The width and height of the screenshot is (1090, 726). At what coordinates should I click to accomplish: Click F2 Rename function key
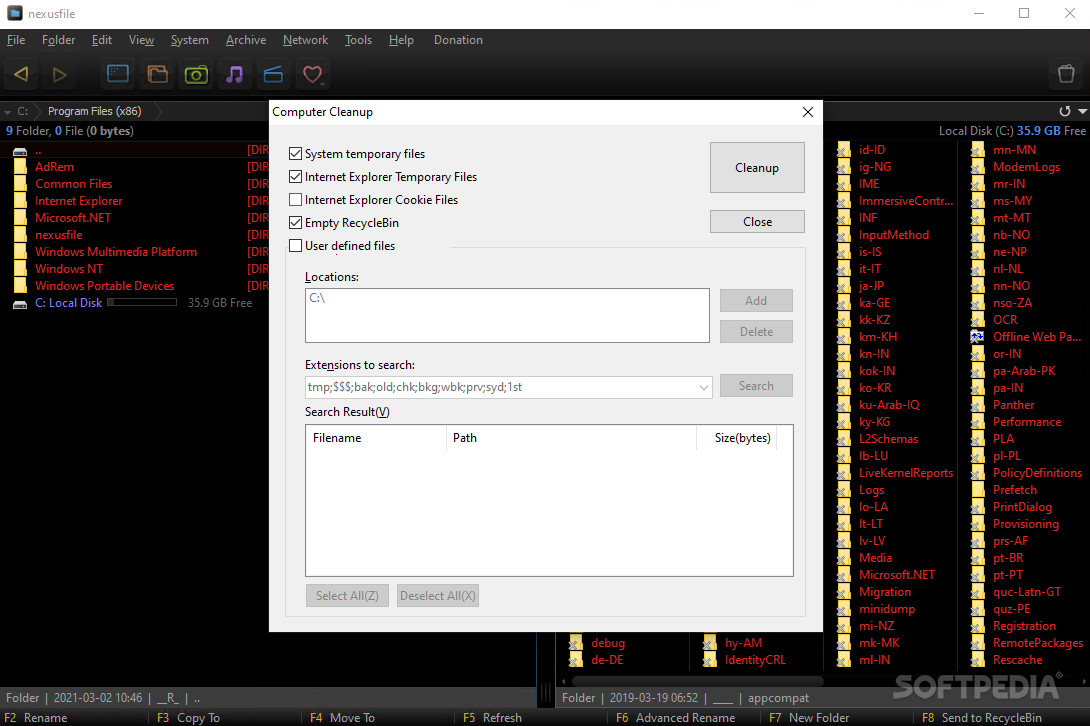click(x=36, y=718)
